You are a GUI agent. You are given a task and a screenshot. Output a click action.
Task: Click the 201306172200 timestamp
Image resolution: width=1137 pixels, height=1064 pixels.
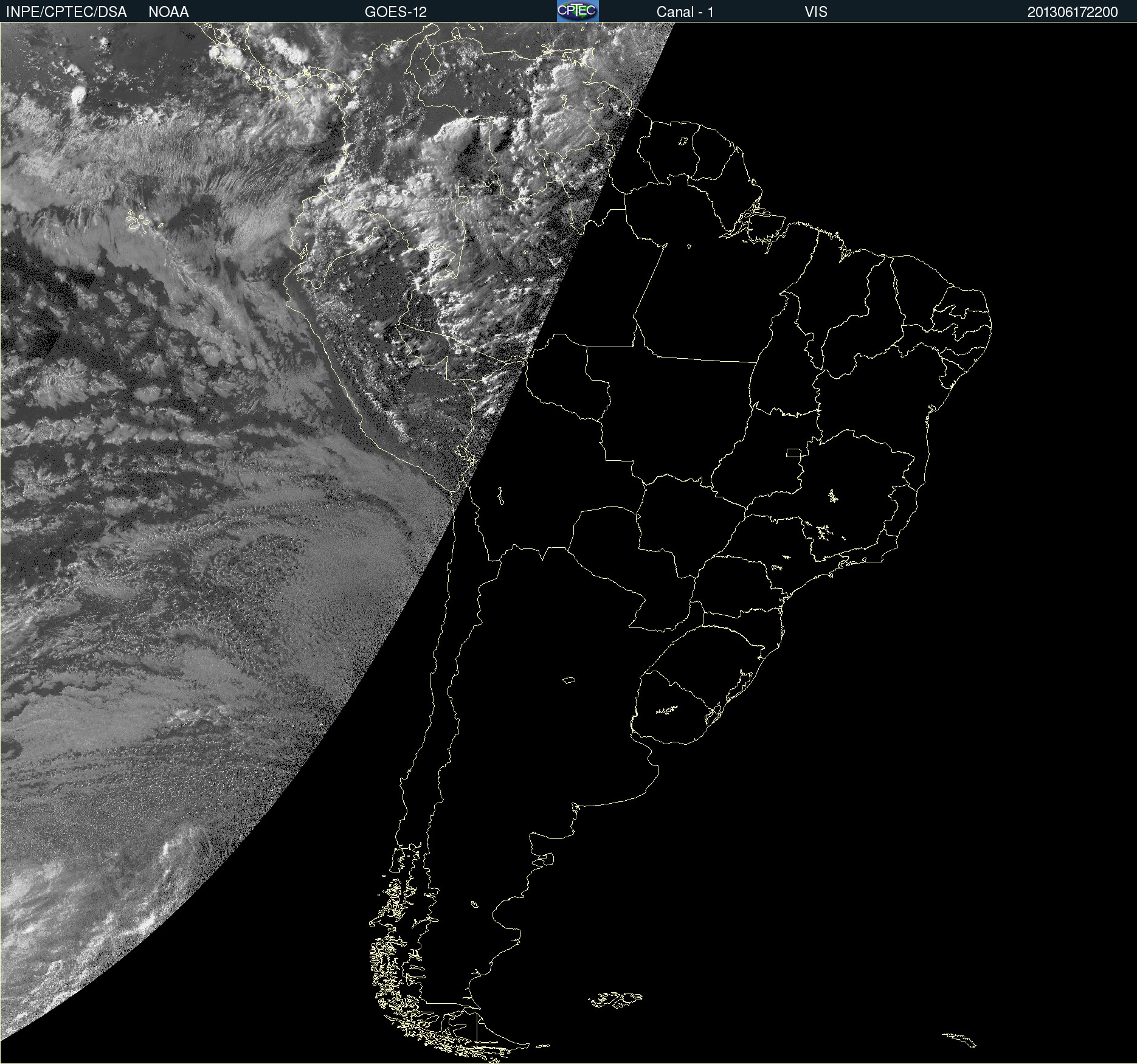(x=1073, y=12)
